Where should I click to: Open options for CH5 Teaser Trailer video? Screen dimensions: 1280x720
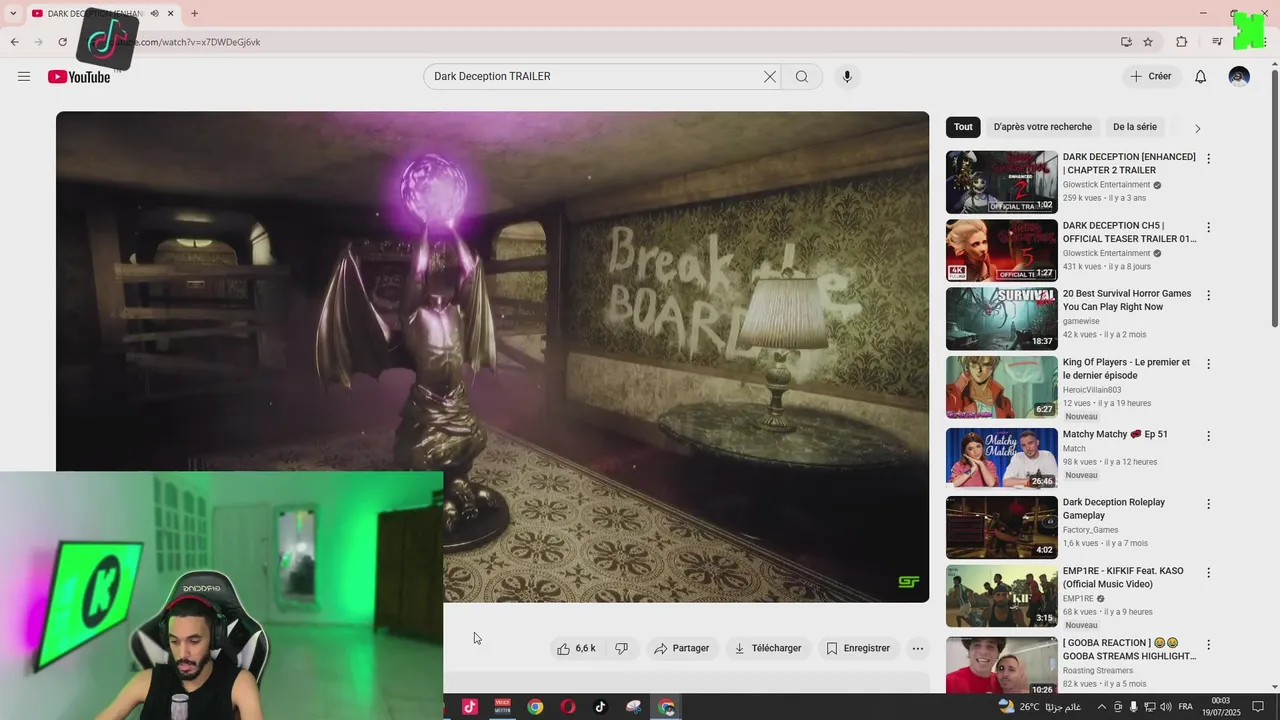coord(1208,227)
